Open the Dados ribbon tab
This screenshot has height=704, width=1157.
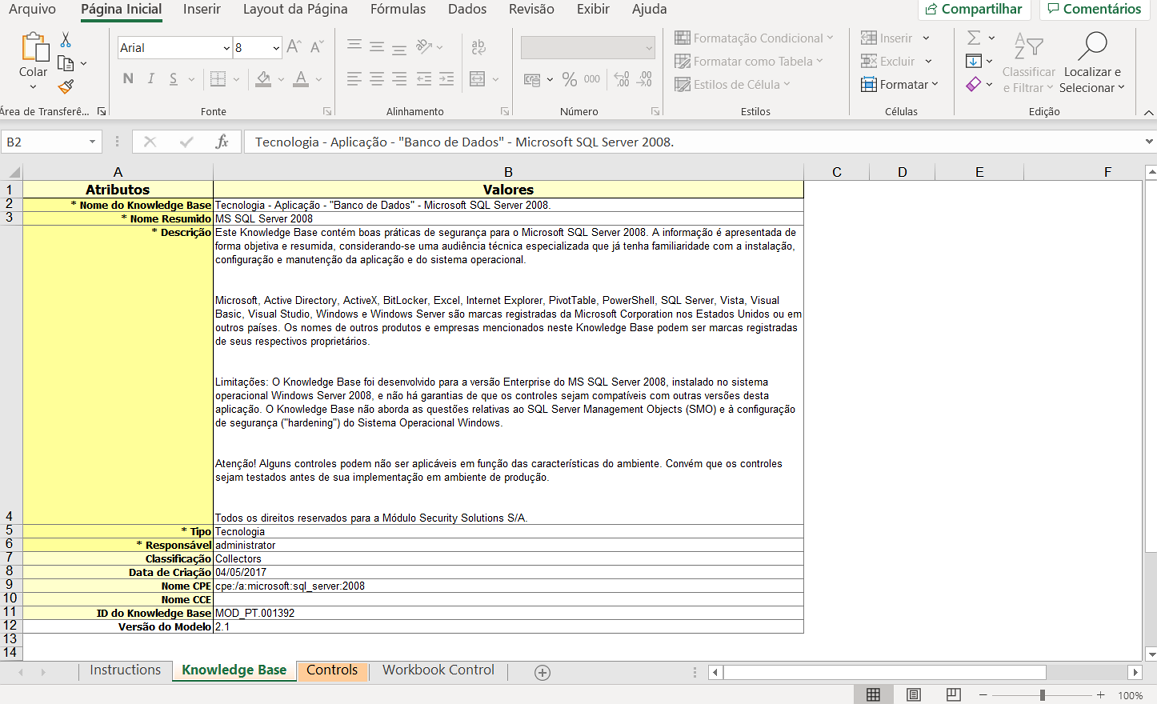(x=467, y=10)
